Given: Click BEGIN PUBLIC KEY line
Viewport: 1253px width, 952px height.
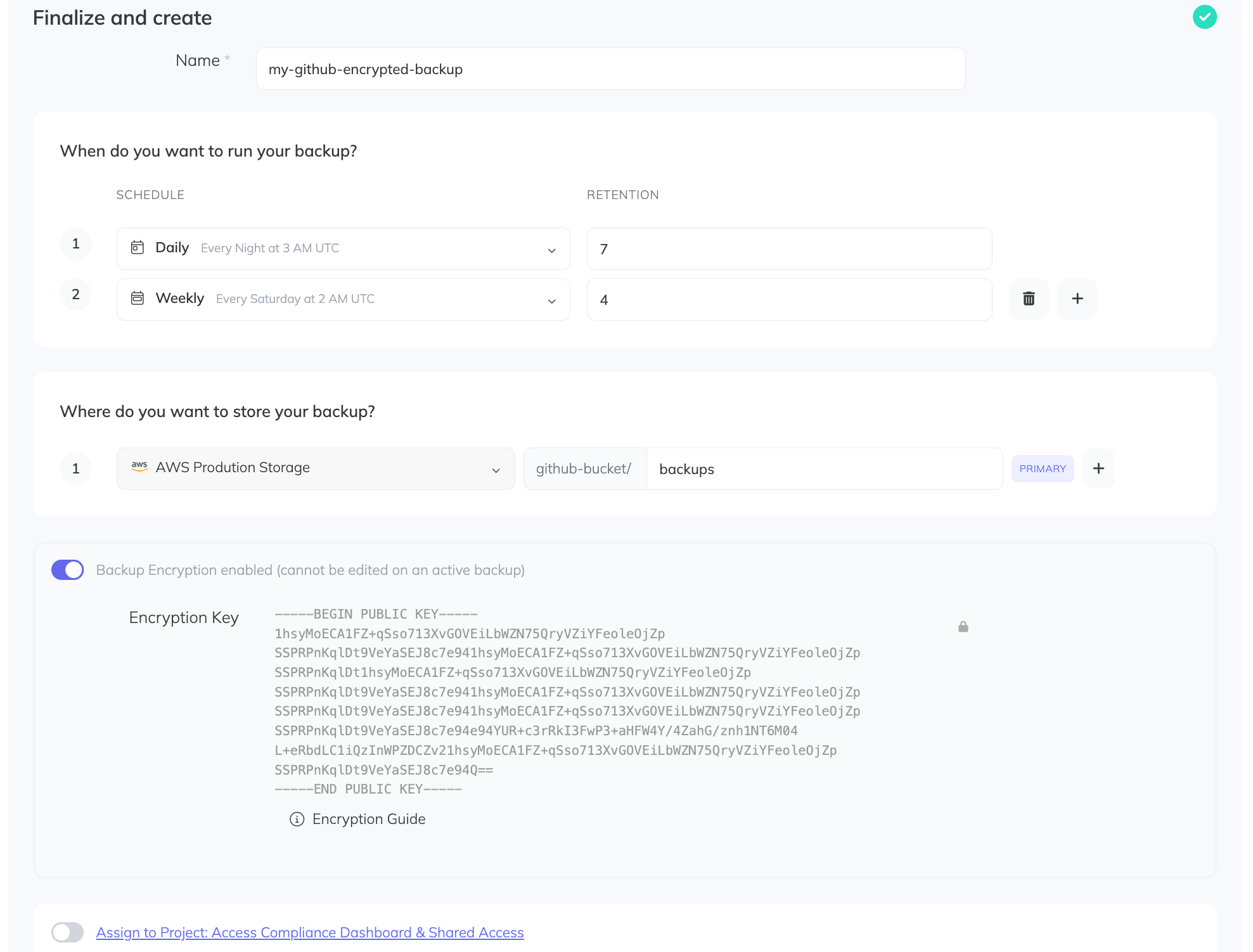Looking at the screenshot, I should tap(376, 614).
